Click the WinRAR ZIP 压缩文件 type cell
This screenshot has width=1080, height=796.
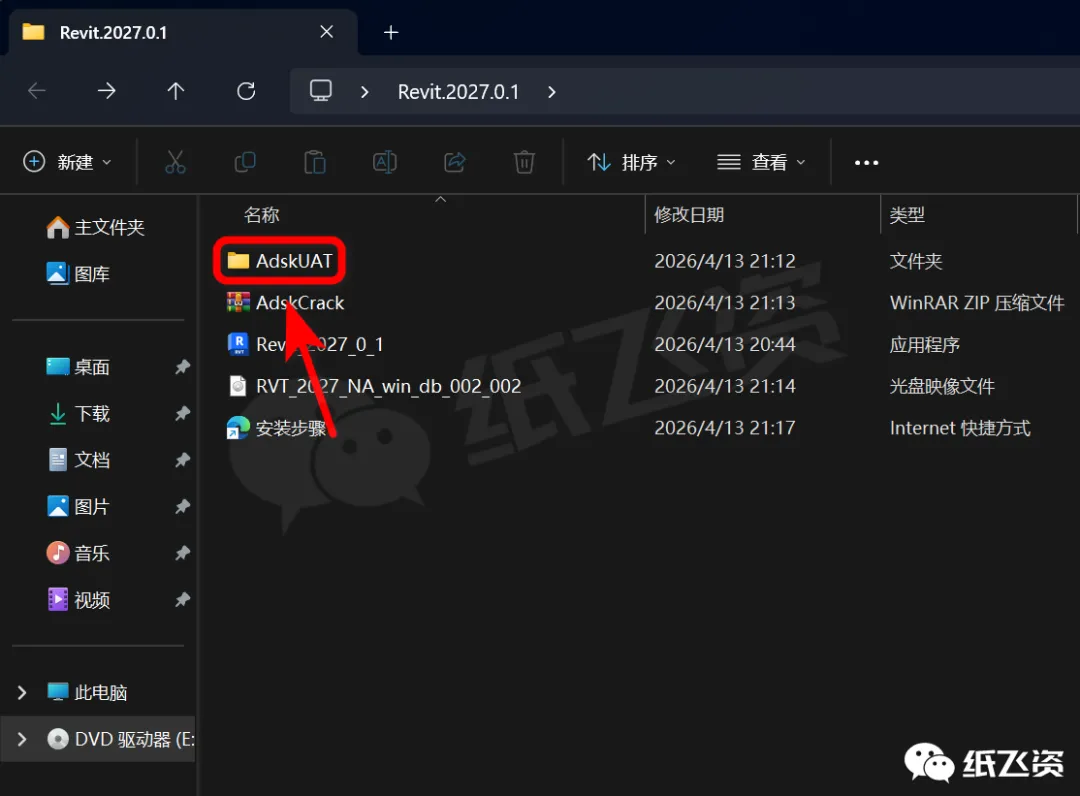[977, 302]
